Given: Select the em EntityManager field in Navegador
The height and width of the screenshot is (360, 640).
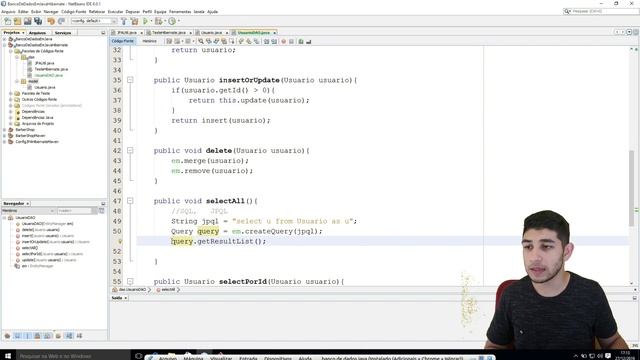Looking at the screenshot, I should click(37, 266).
